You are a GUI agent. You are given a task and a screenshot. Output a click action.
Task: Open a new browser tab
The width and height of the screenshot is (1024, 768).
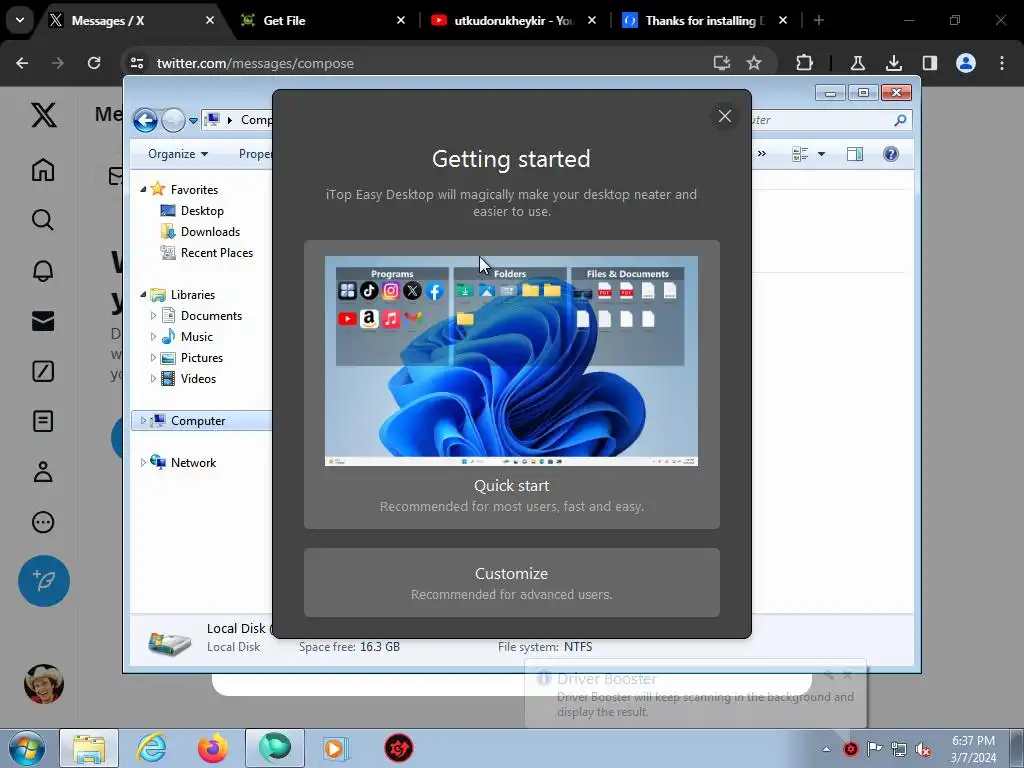819,21
